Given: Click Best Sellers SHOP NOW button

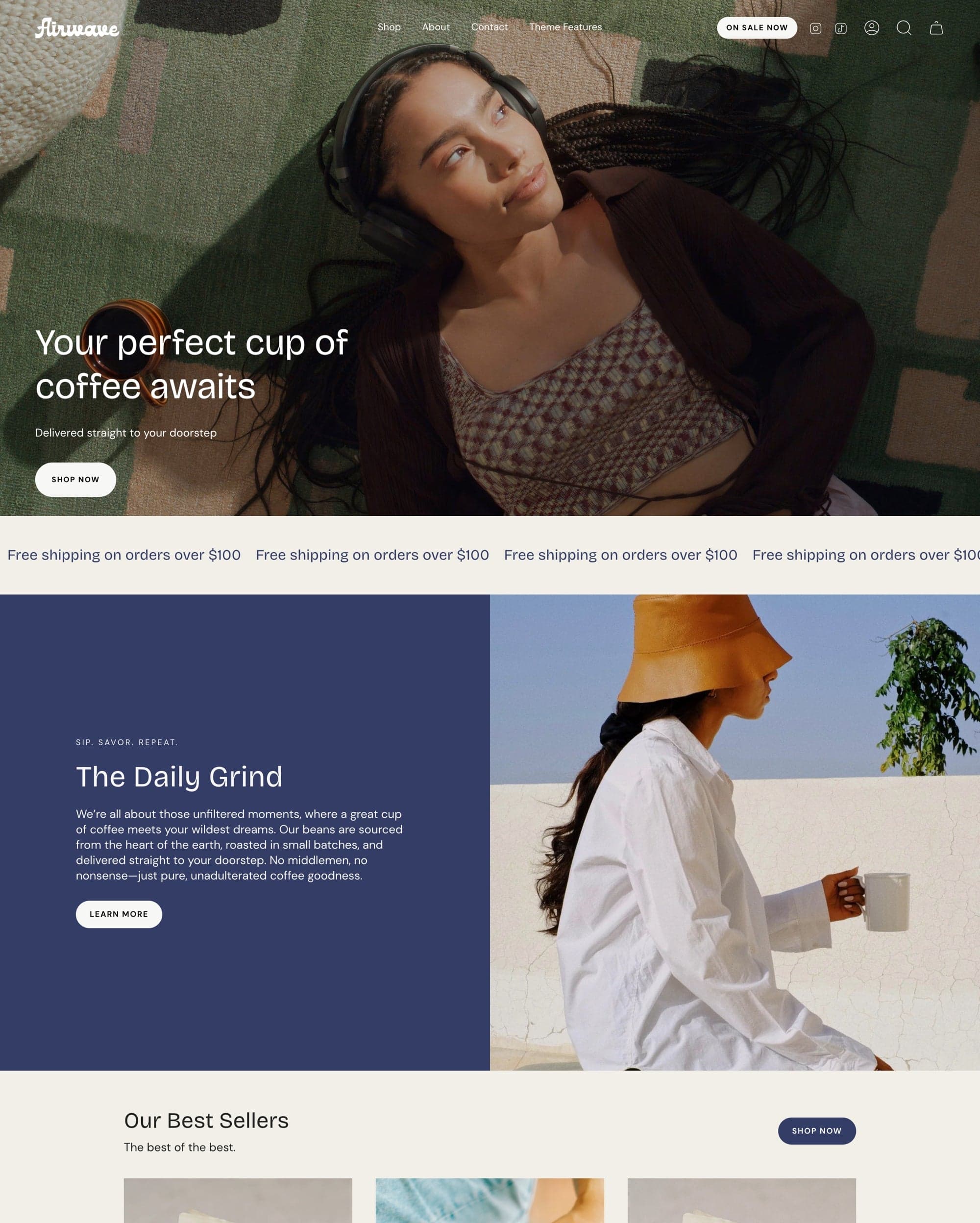Looking at the screenshot, I should click(817, 1130).
